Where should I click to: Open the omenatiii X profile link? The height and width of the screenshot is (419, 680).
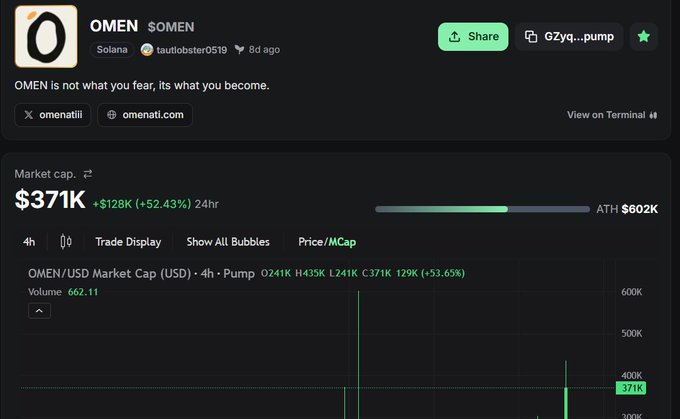52,115
